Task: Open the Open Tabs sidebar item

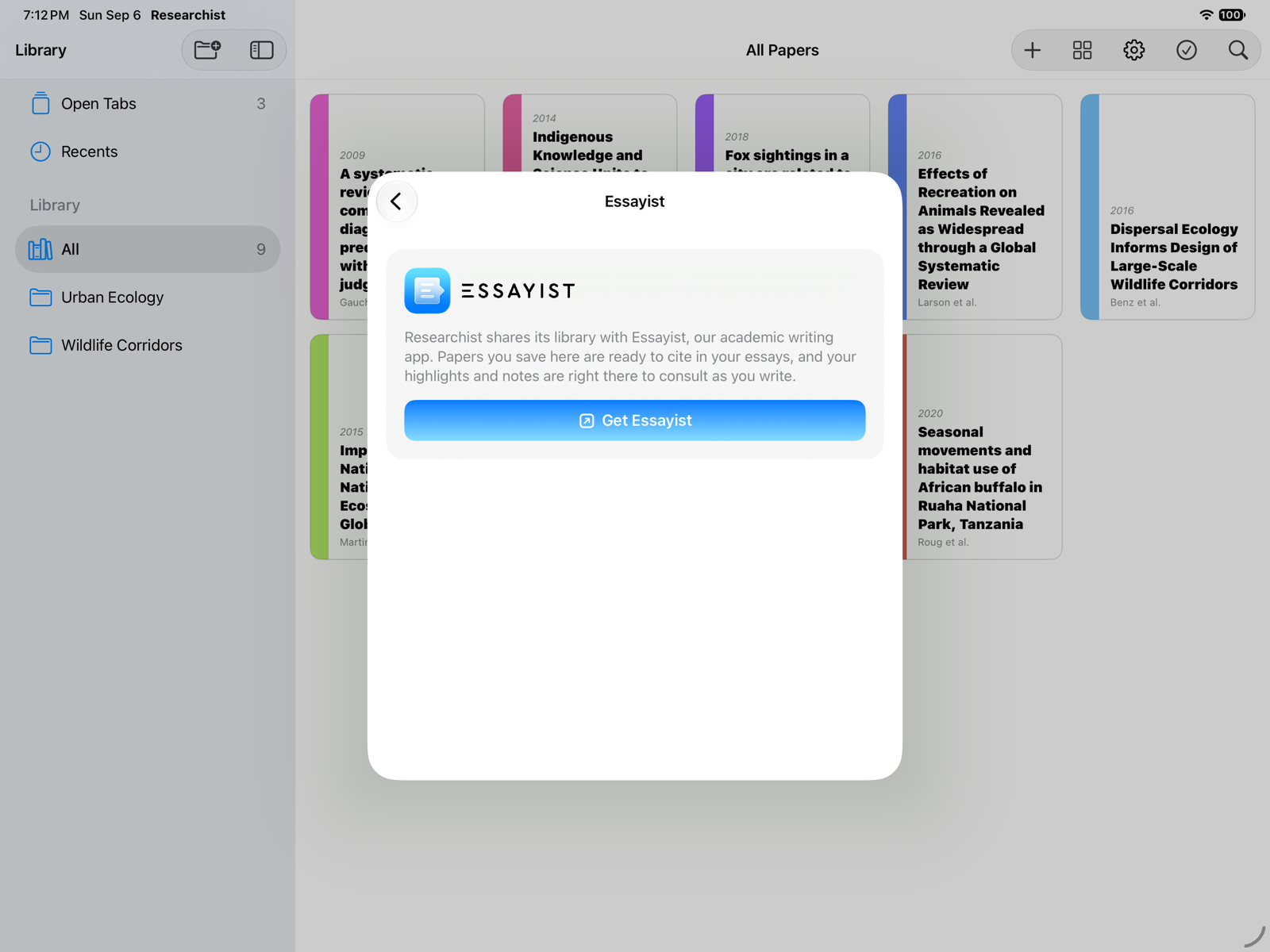Action: (148, 104)
